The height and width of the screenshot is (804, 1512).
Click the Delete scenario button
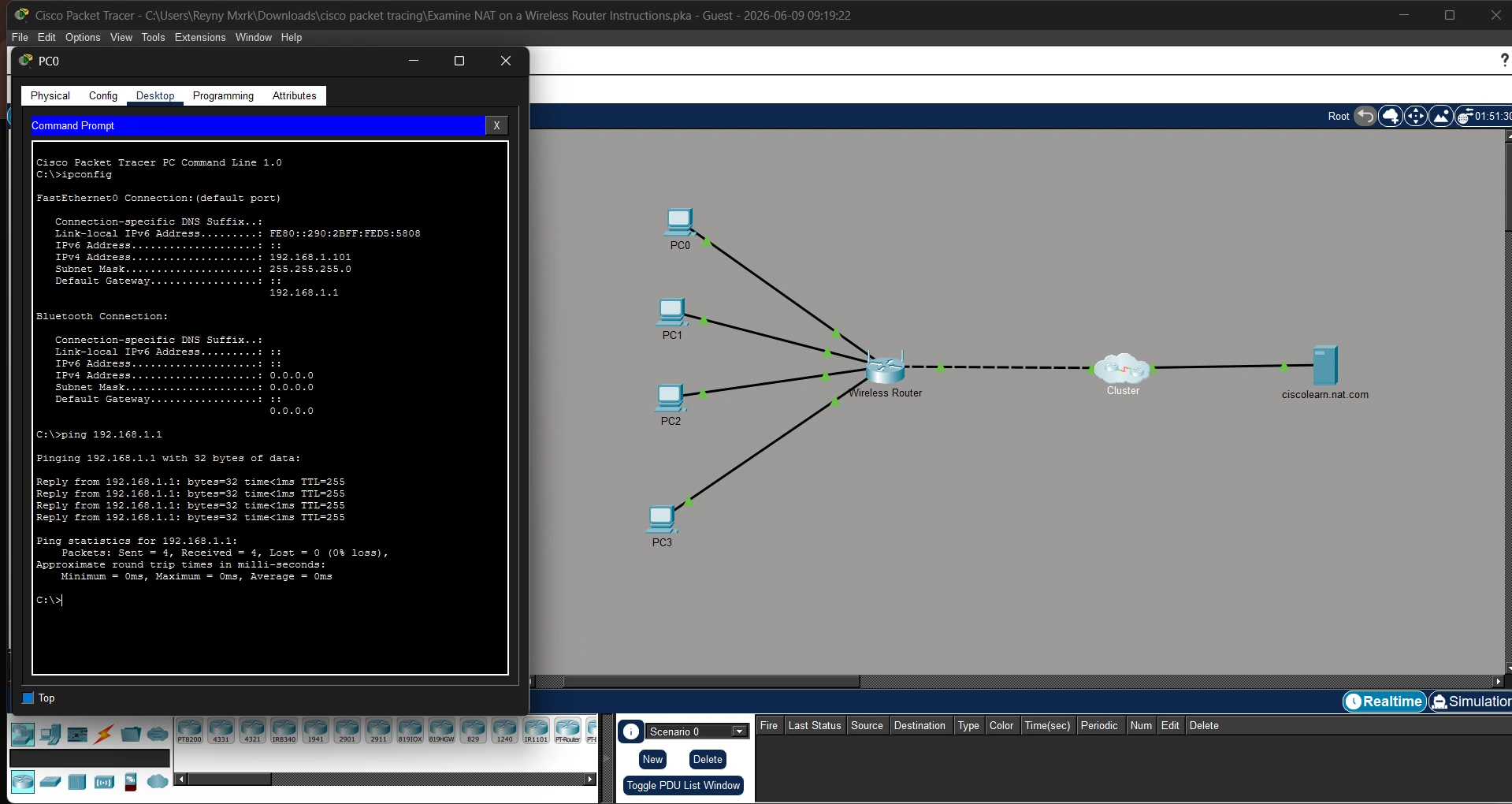point(708,760)
